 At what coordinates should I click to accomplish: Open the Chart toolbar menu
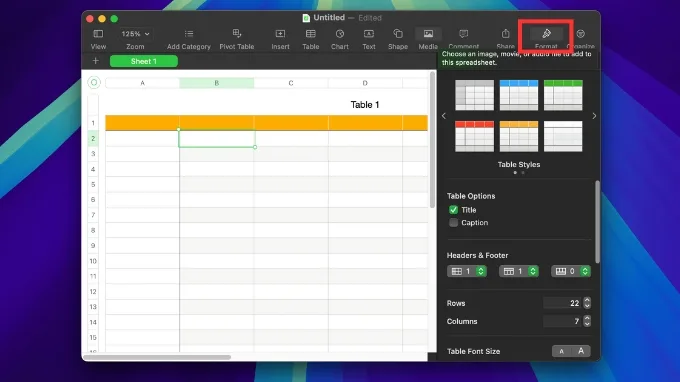340,34
